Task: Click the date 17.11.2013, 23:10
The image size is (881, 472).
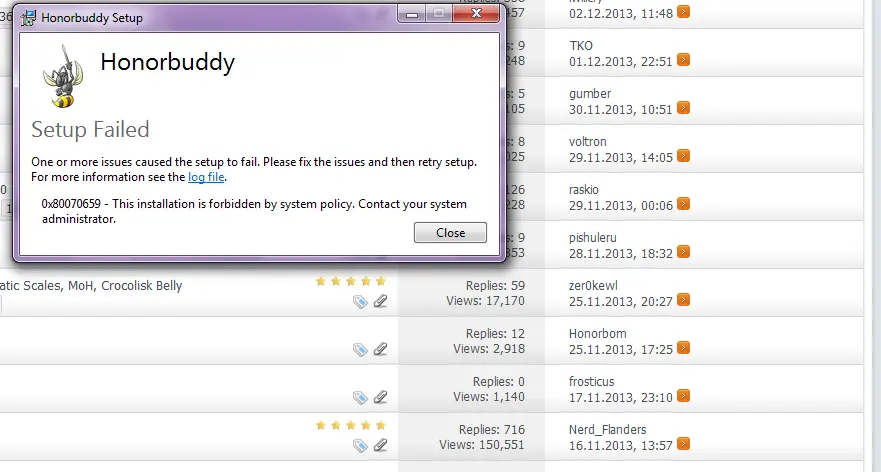Action: pos(620,398)
